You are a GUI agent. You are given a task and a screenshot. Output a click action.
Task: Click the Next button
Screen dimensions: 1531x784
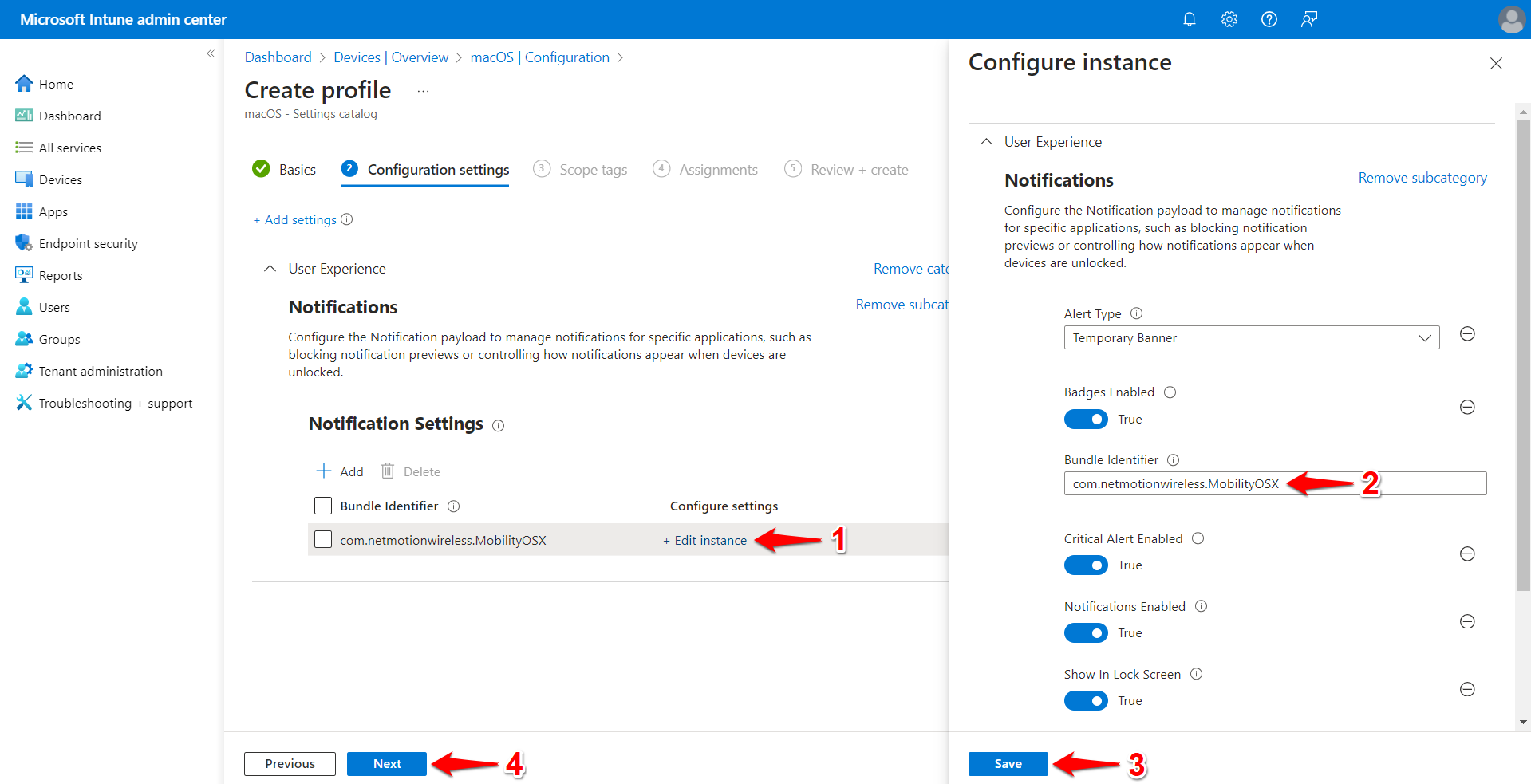pyautogui.click(x=387, y=763)
